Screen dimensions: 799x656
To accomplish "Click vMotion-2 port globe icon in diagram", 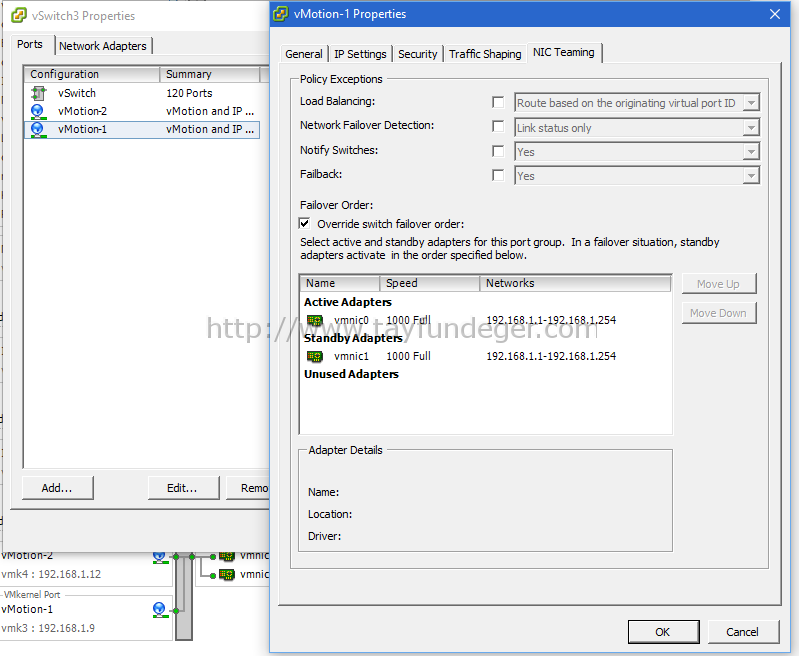I will [x=160, y=557].
